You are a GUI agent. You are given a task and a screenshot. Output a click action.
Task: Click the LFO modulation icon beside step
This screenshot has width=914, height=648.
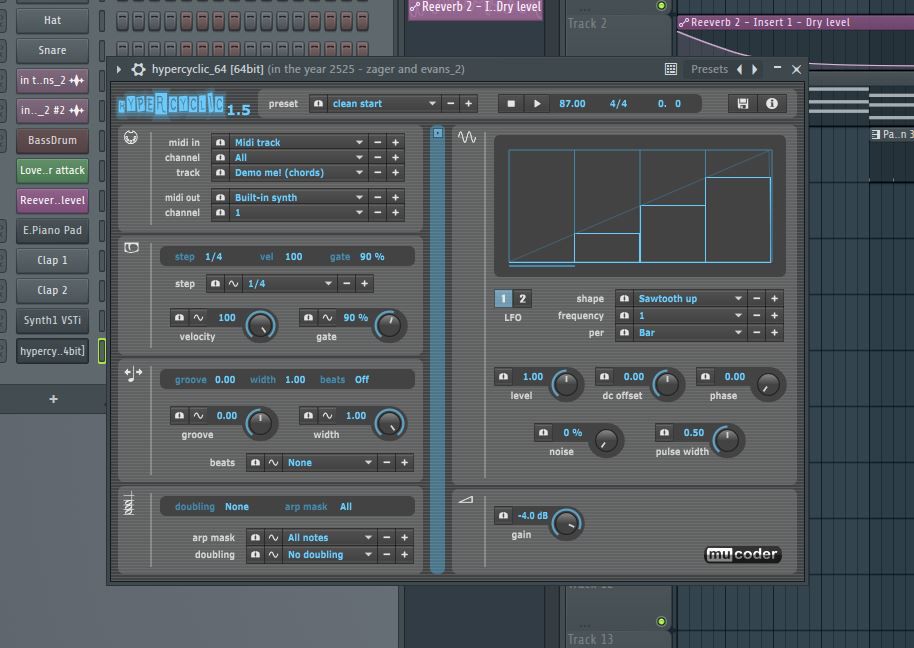[x=233, y=284]
